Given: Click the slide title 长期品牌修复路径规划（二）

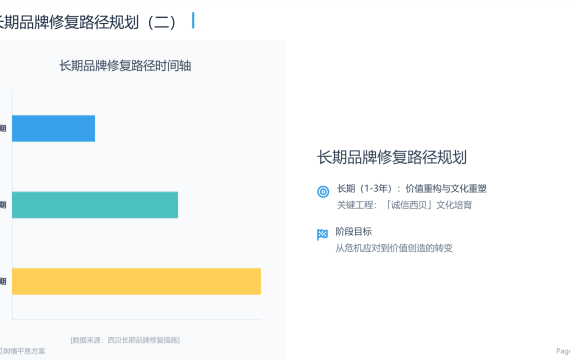Looking at the screenshot, I should [87, 22].
